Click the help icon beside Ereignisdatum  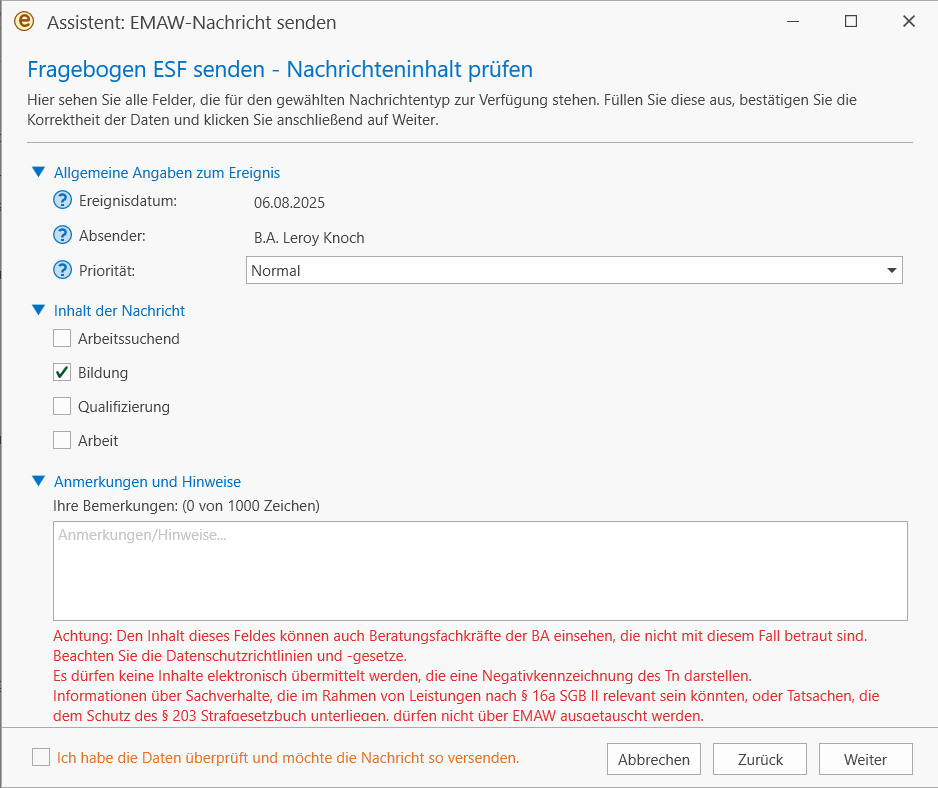62,200
